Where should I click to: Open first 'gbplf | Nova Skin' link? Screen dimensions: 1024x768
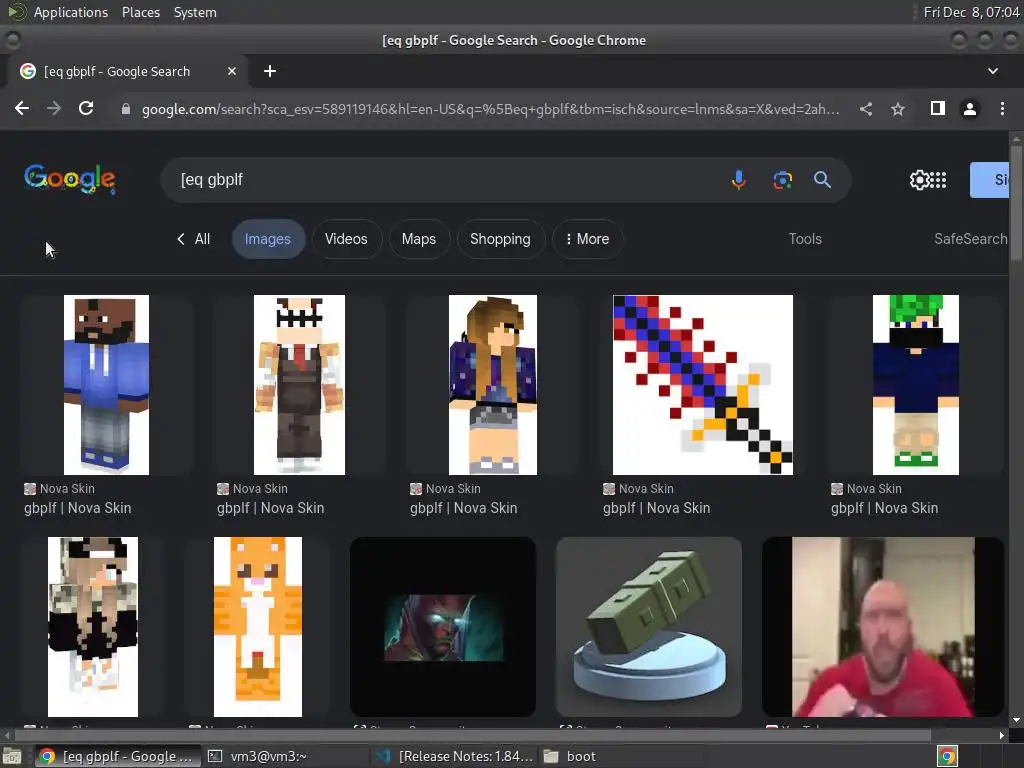pos(78,508)
